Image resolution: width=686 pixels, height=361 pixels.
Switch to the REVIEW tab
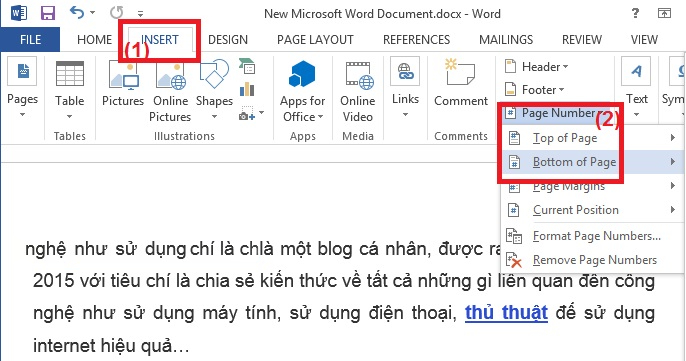(x=582, y=40)
